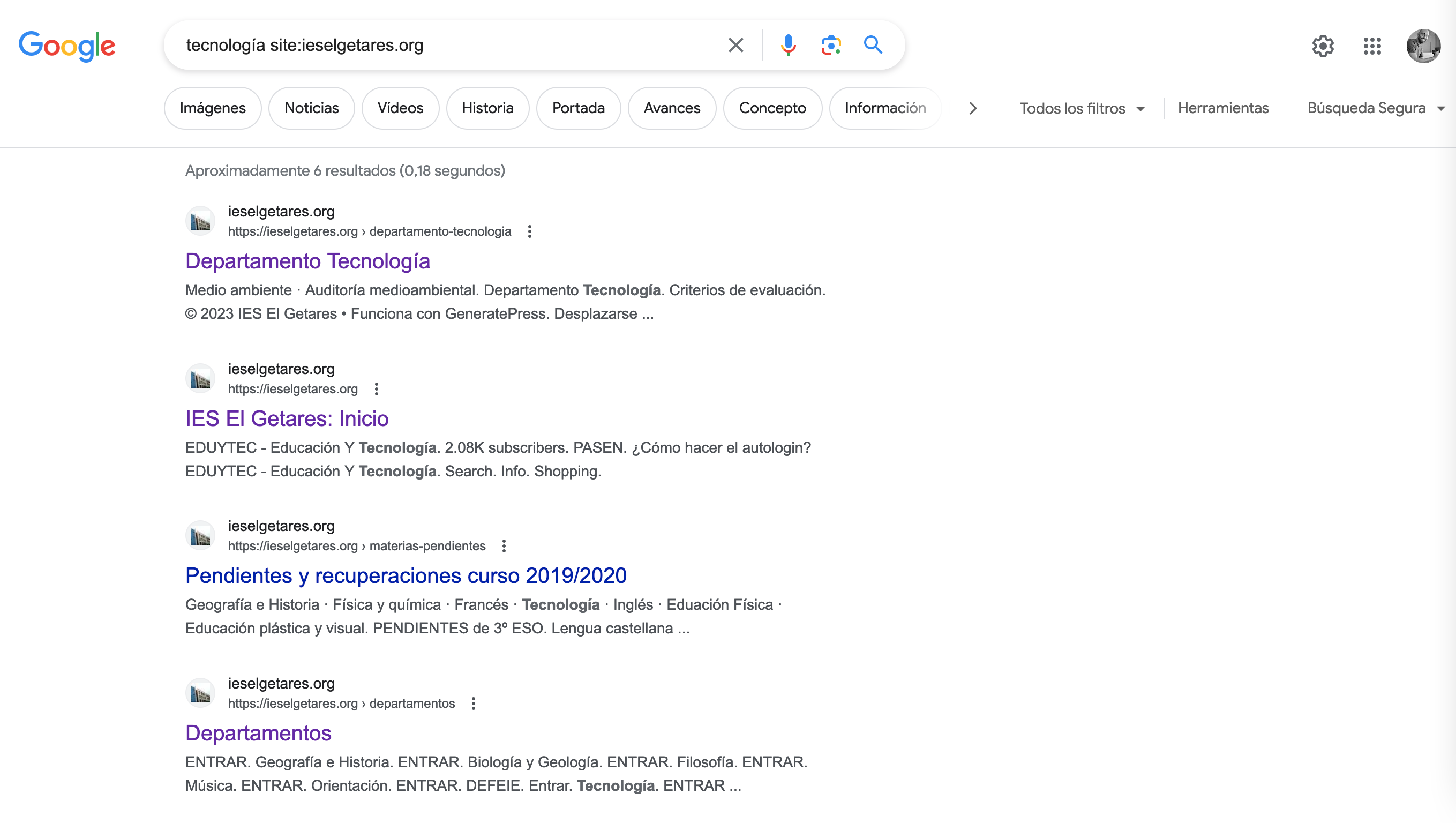Open the account profile picture
Viewport: 1456px width, 823px height.
pyautogui.click(x=1423, y=46)
